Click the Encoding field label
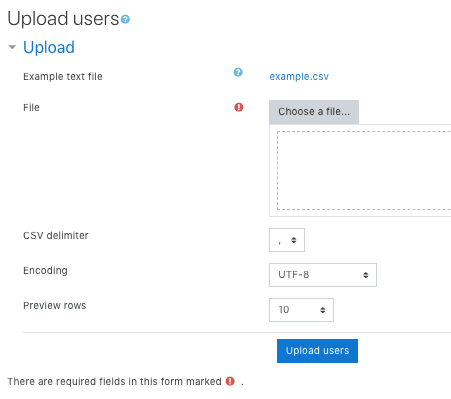The width and height of the screenshot is (451, 399). click(45, 270)
